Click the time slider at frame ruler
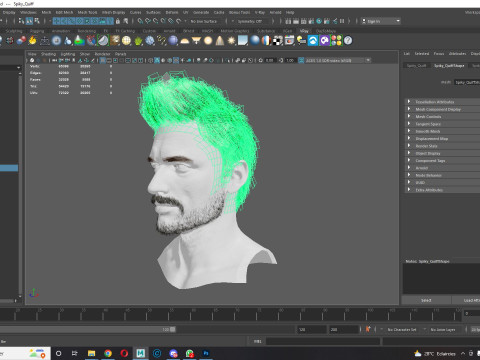The height and width of the screenshot is (360, 480). (230, 314)
